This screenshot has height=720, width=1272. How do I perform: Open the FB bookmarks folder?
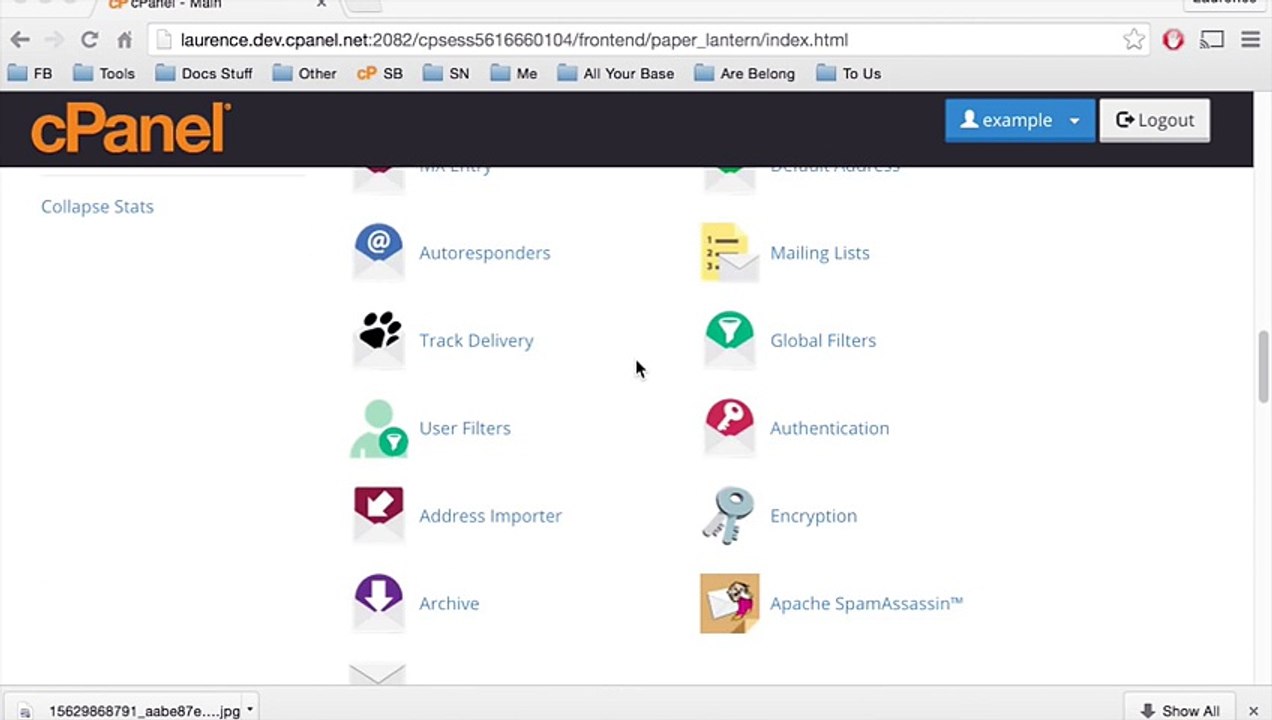(x=30, y=73)
